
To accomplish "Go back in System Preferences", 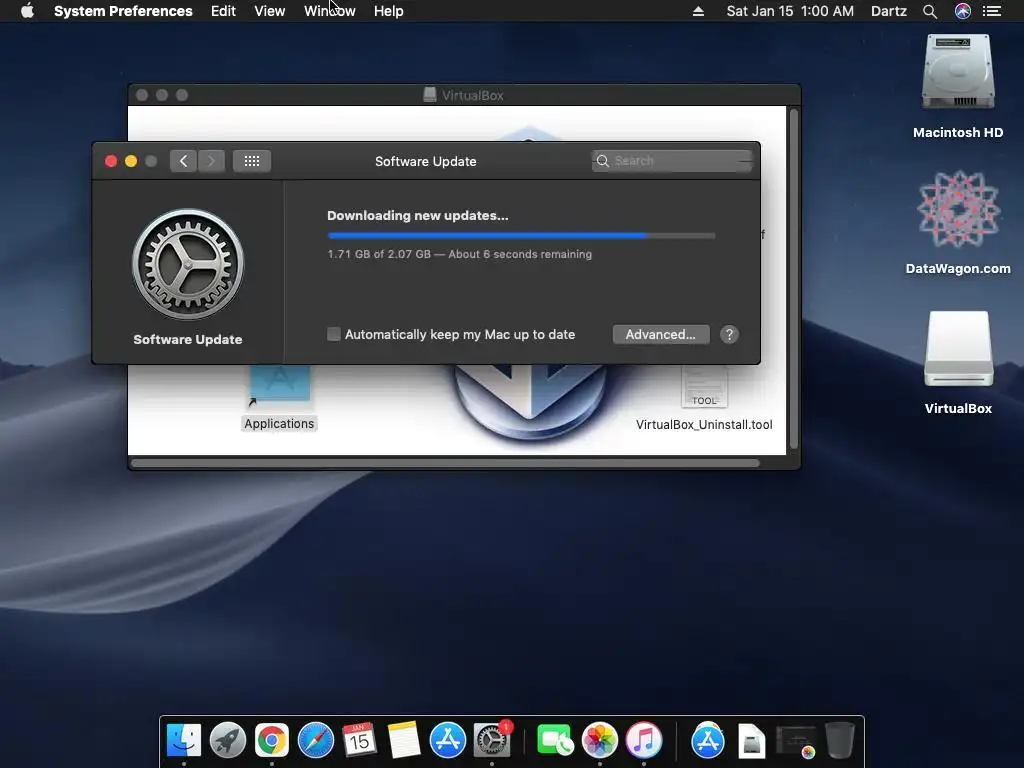I will (184, 161).
